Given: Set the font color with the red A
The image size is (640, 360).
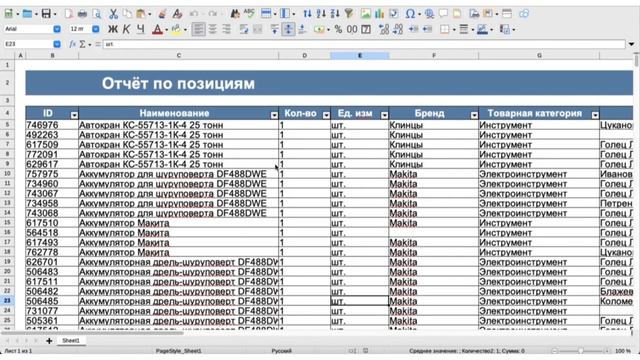Looking at the screenshot, I should coord(157,29).
